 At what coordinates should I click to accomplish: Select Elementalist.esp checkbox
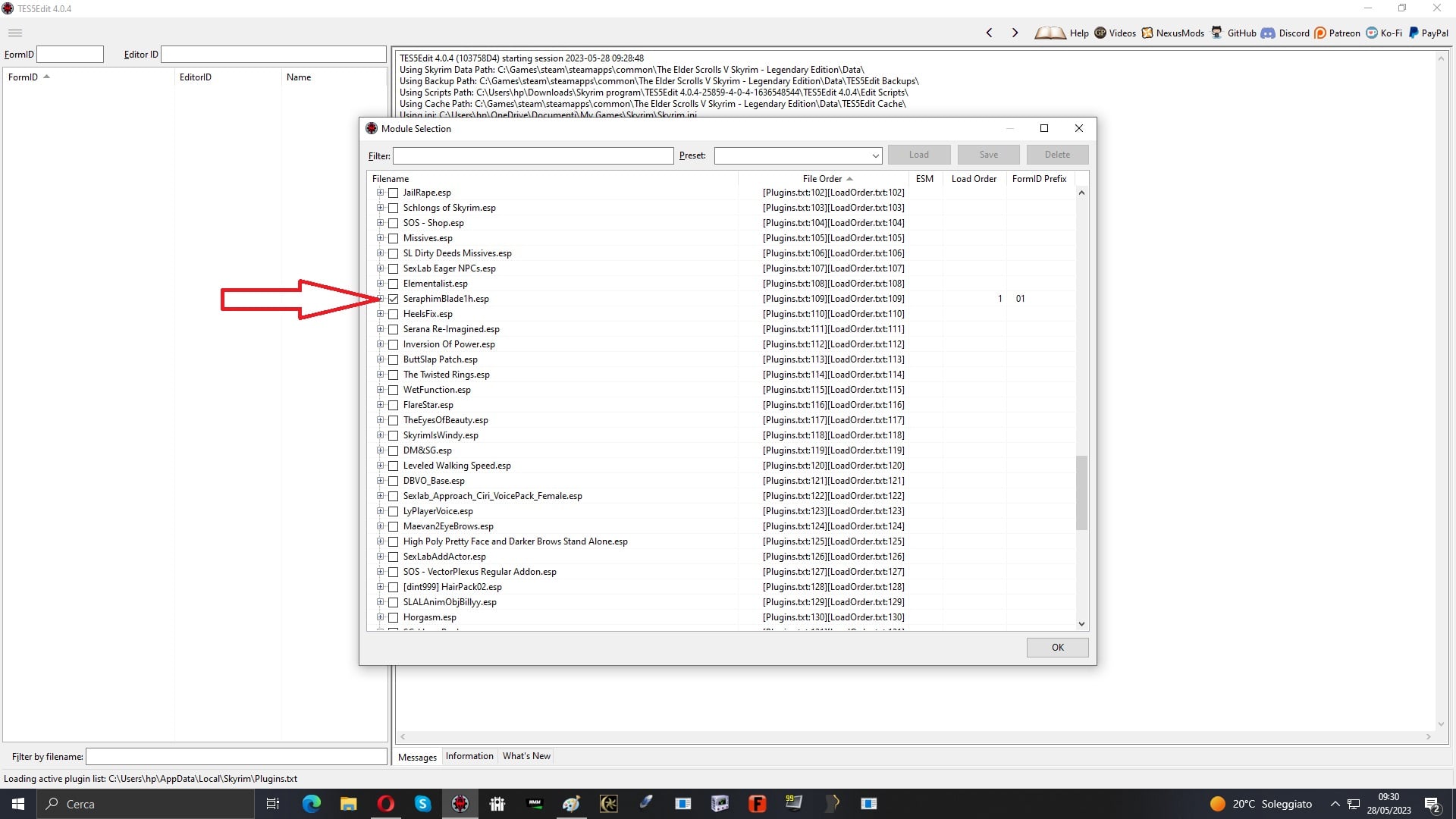point(393,284)
